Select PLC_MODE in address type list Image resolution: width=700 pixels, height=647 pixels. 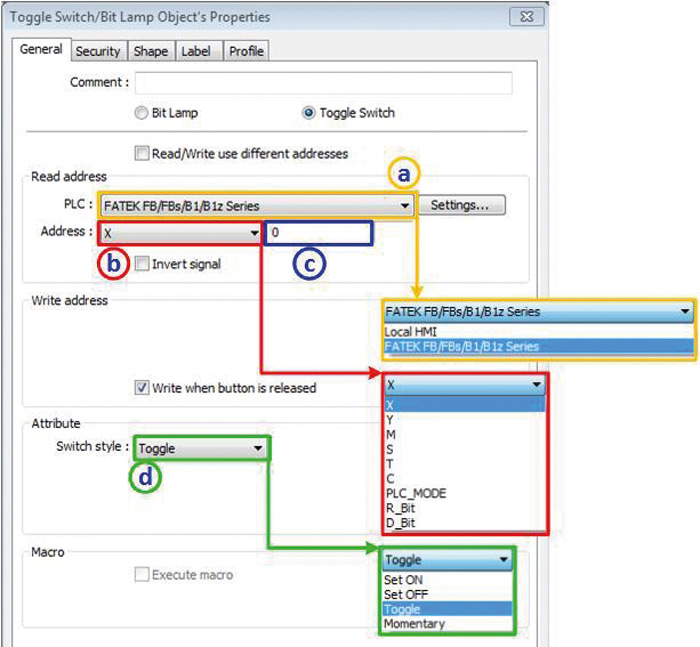[465, 493]
